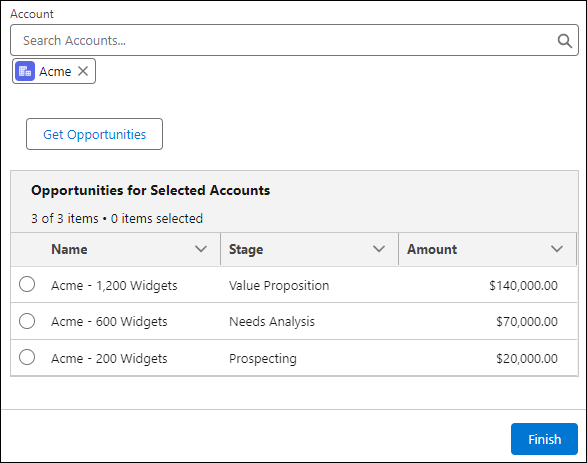Click the Acme - 1,200 Widgets name cell
This screenshot has height=463, width=587.
point(114,286)
